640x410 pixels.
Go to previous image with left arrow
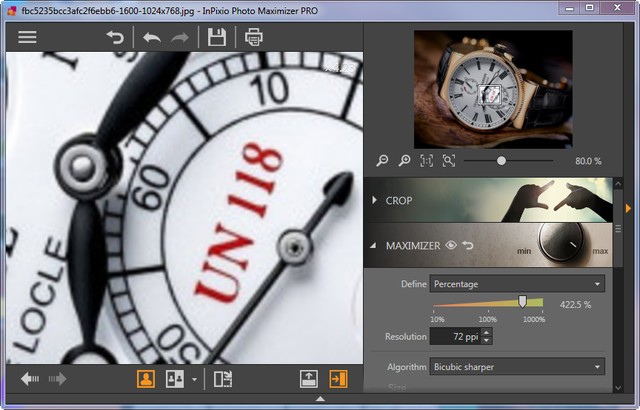(30, 379)
